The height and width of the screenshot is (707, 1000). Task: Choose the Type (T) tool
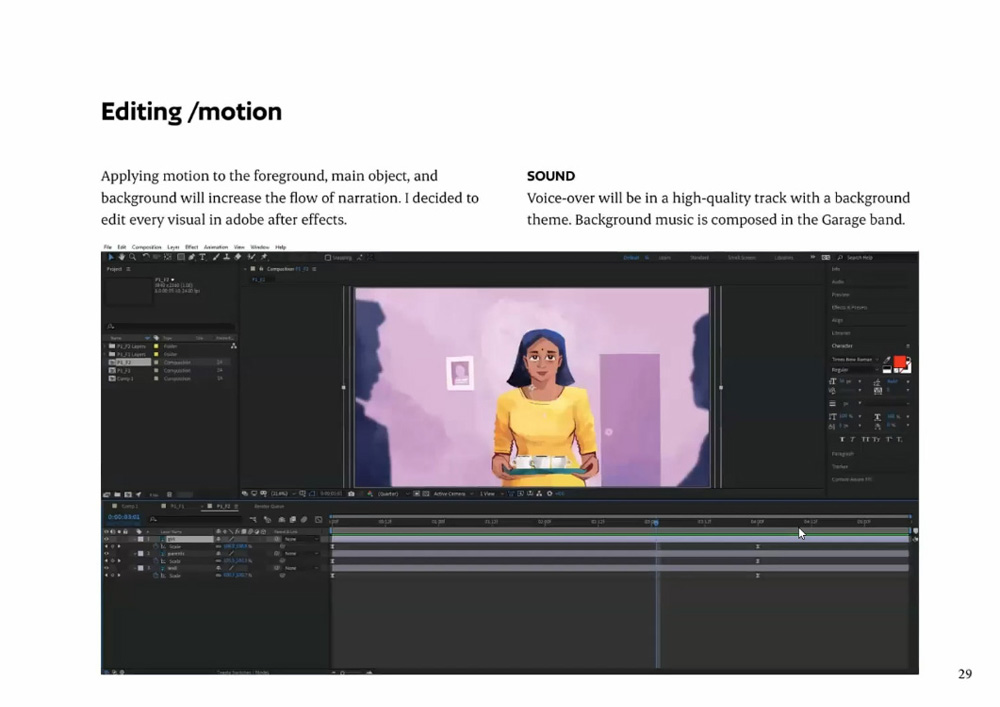(x=203, y=257)
